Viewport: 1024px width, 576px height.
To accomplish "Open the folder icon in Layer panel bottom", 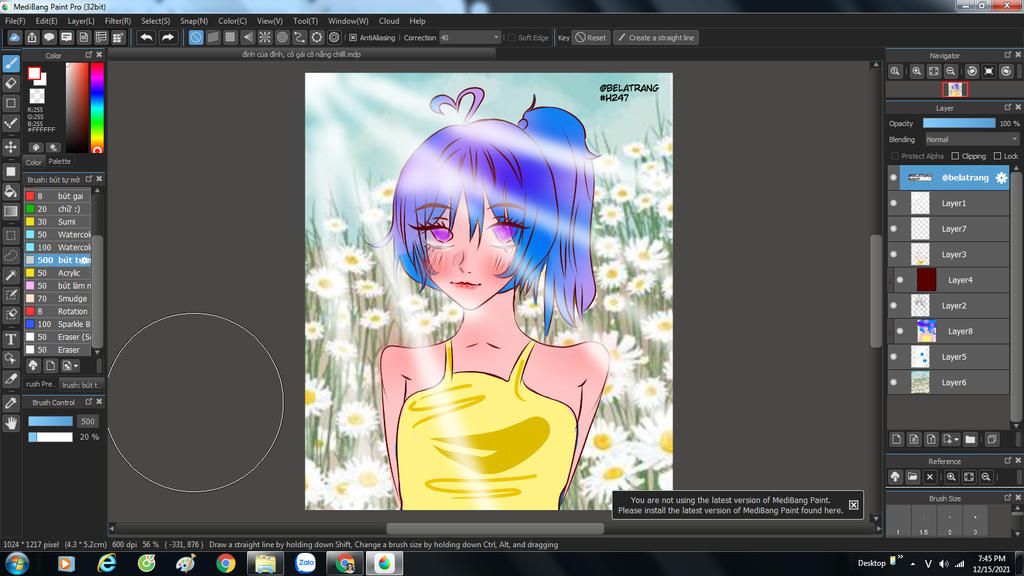I will [x=970, y=440].
